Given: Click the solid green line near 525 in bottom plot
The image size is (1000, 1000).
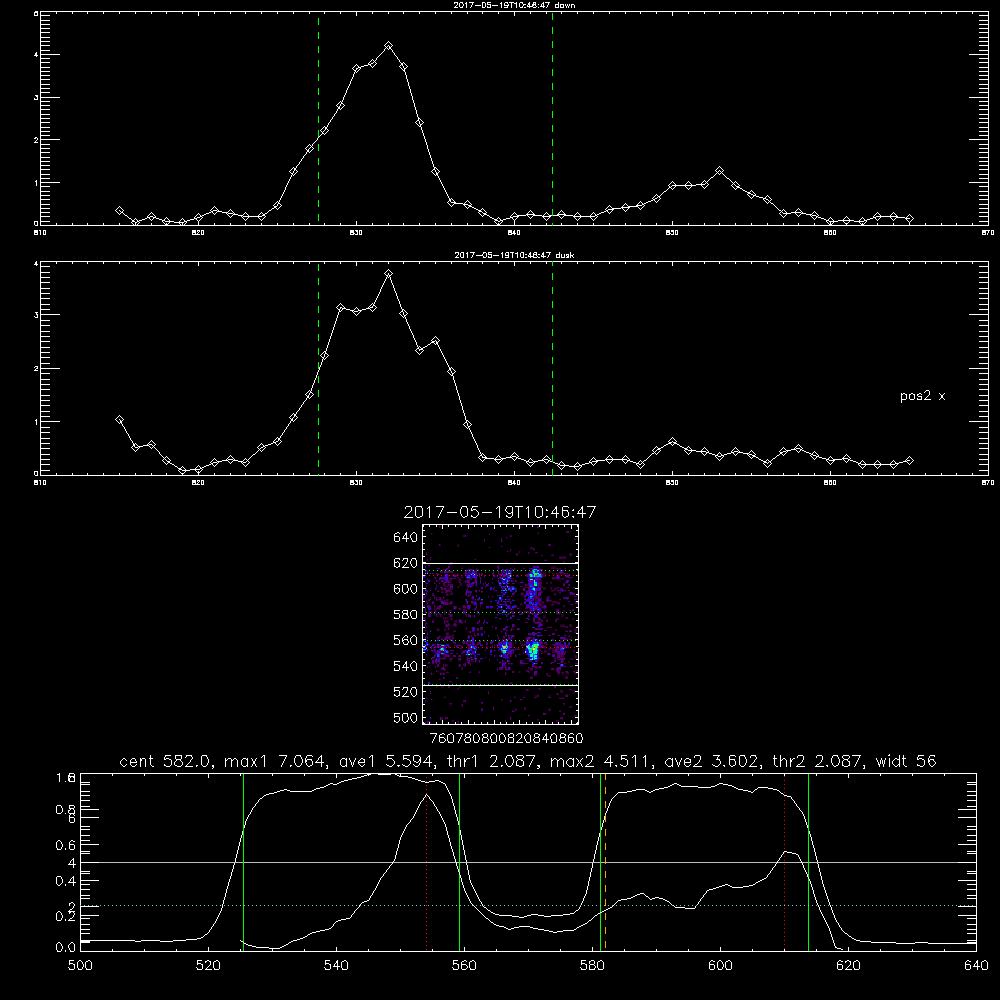Looking at the screenshot, I should tap(243, 862).
